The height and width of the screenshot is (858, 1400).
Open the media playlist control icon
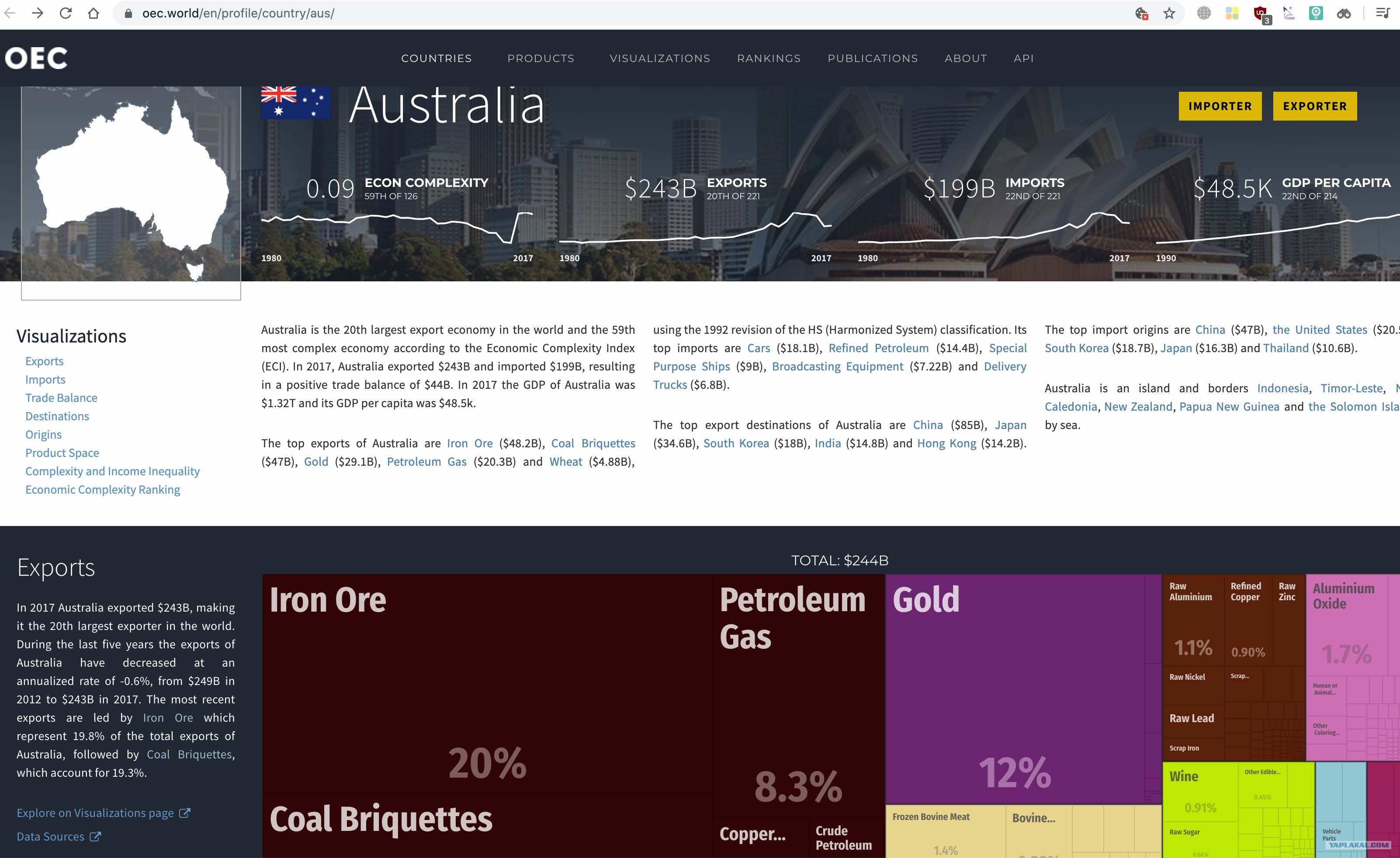tap(1383, 13)
